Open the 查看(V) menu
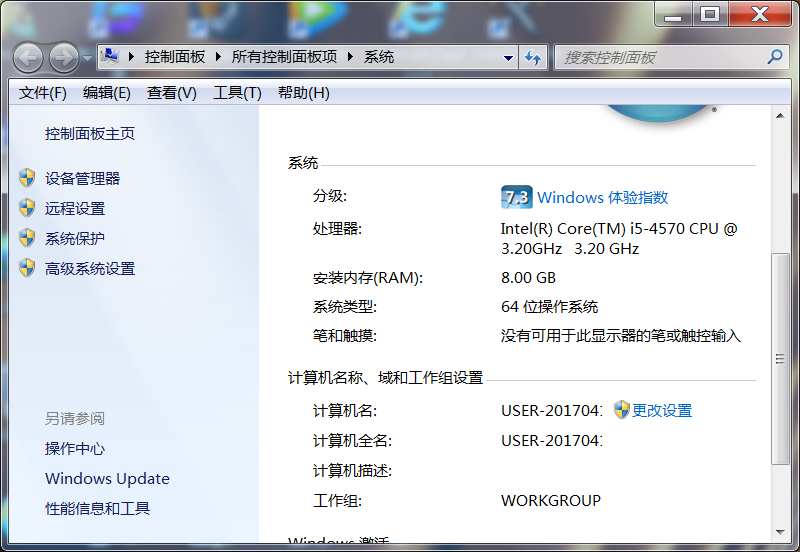The width and height of the screenshot is (800, 552). 171,93
